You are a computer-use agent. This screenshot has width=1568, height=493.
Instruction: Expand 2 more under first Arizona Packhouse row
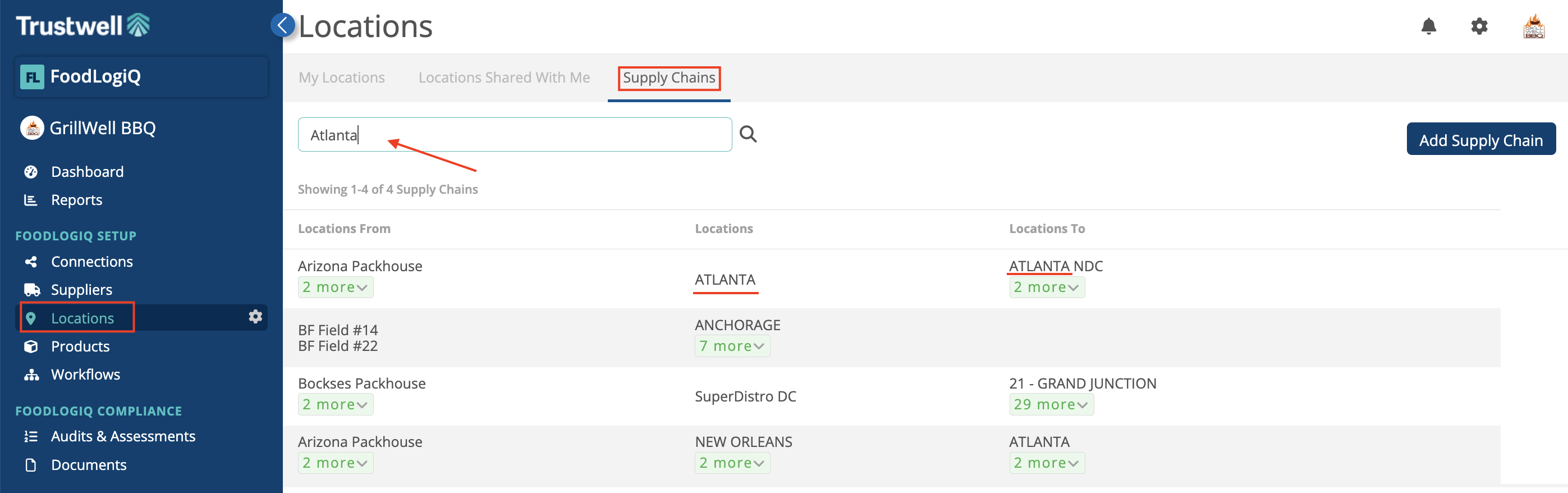point(336,287)
